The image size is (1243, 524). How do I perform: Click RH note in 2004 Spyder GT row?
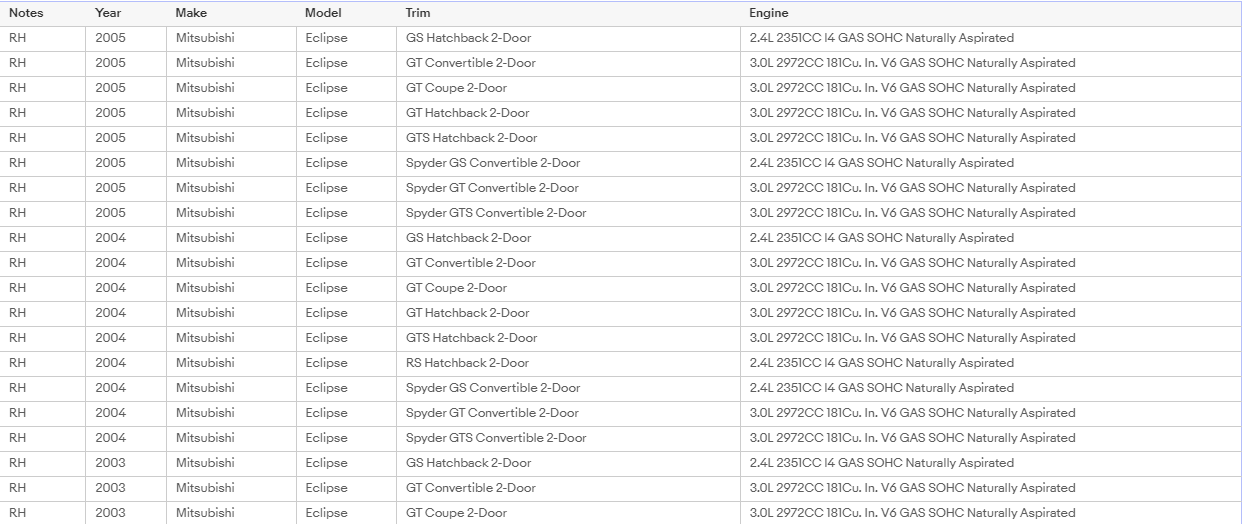click(x=17, y=413)
